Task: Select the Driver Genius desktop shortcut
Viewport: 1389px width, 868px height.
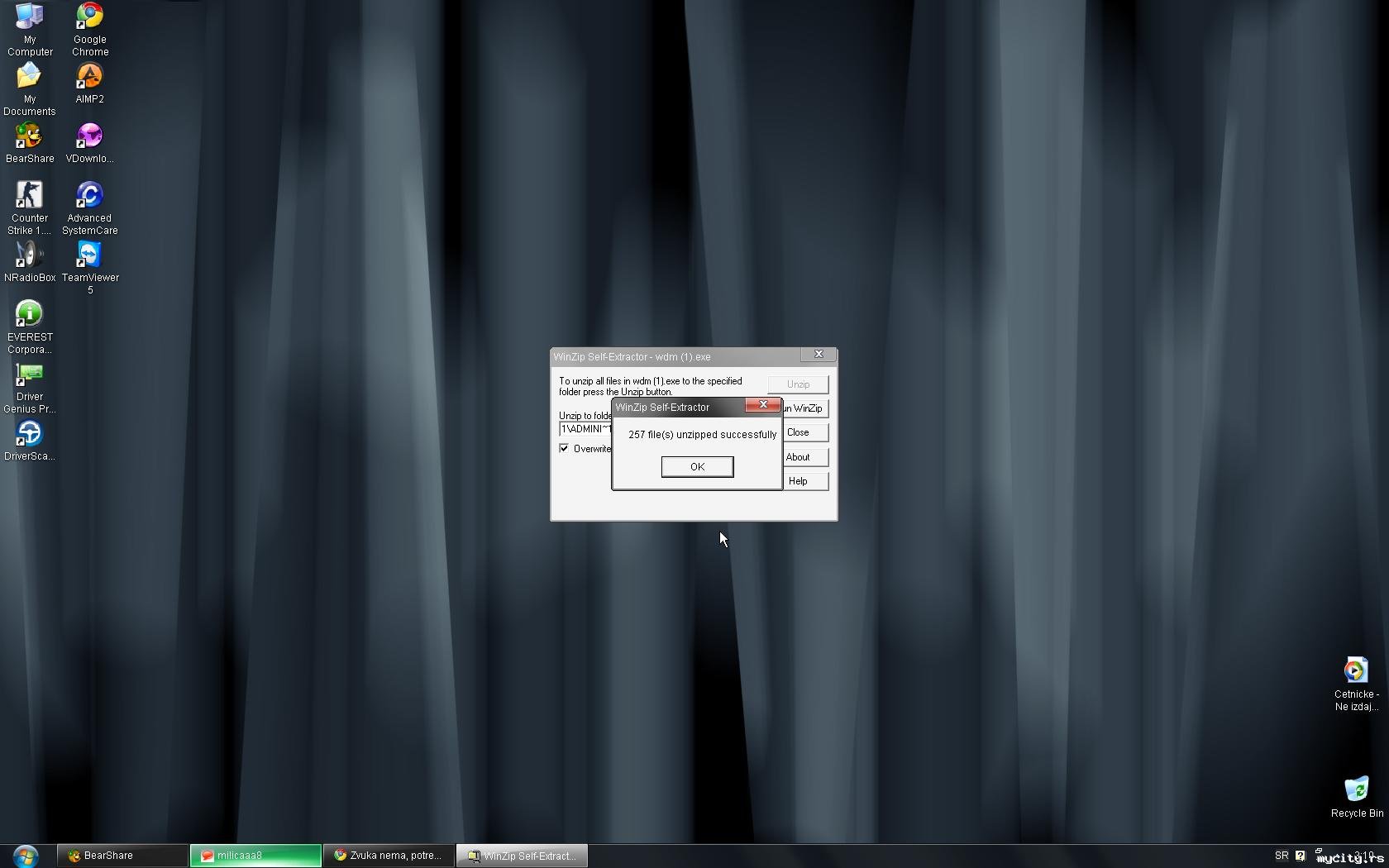Action: [30, 387]
